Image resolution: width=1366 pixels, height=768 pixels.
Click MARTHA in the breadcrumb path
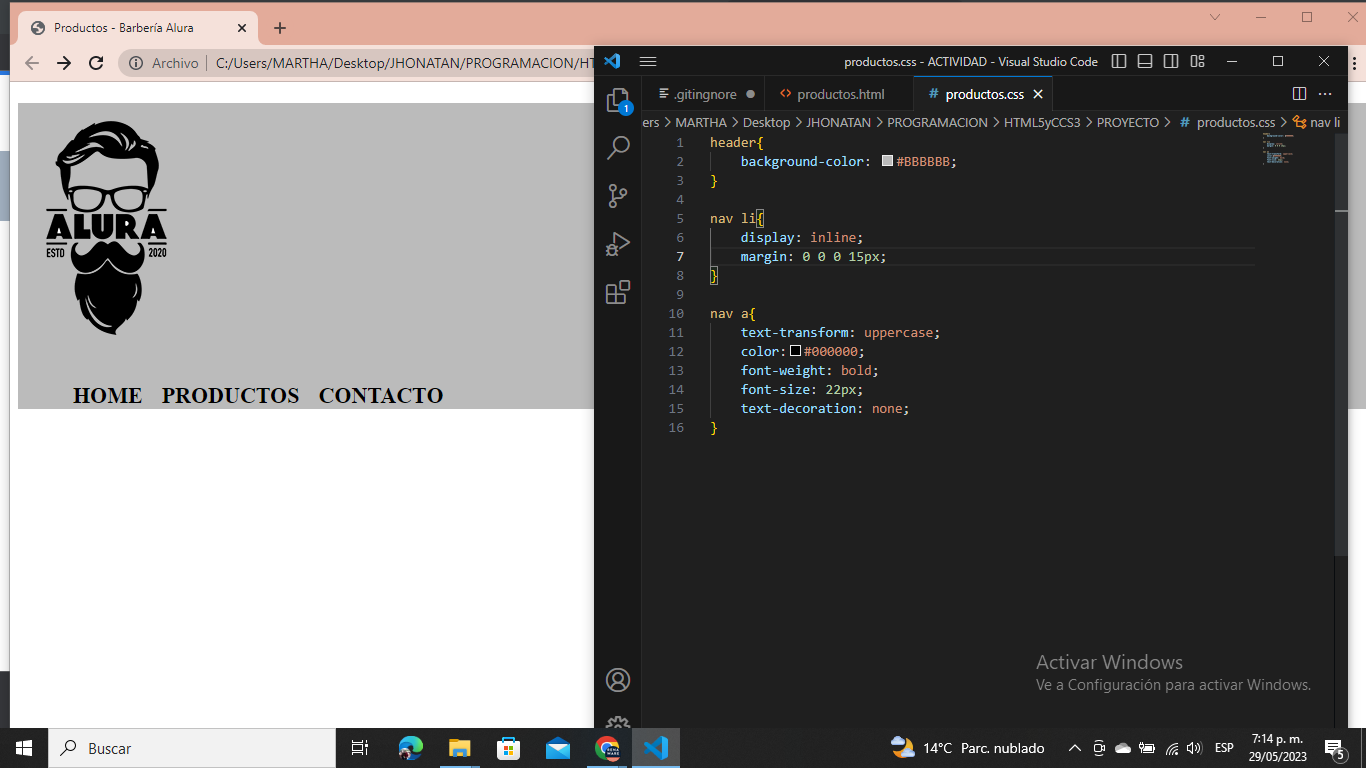click(701, 122)
